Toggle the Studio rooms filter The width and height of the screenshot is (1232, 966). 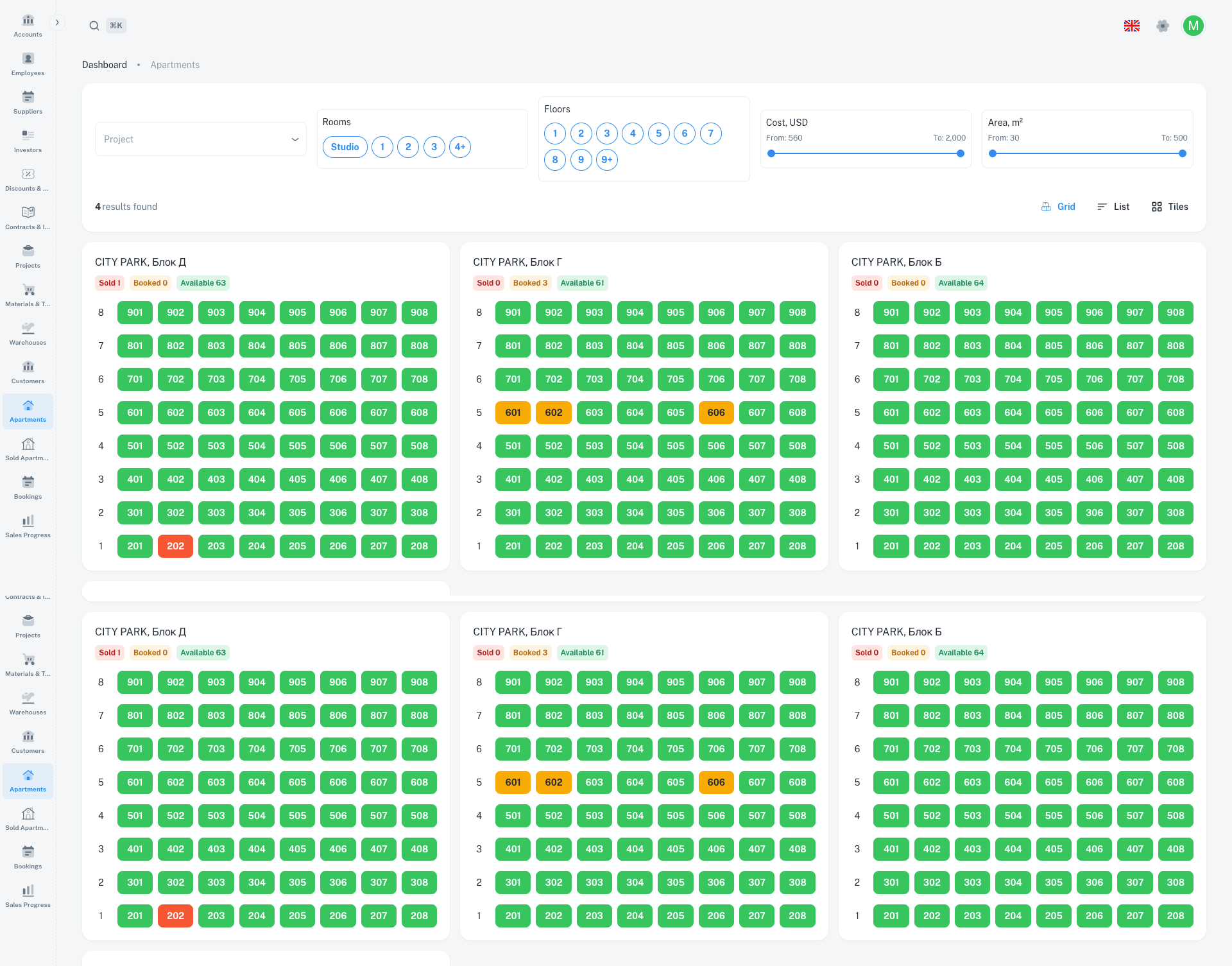click(345, 147)
